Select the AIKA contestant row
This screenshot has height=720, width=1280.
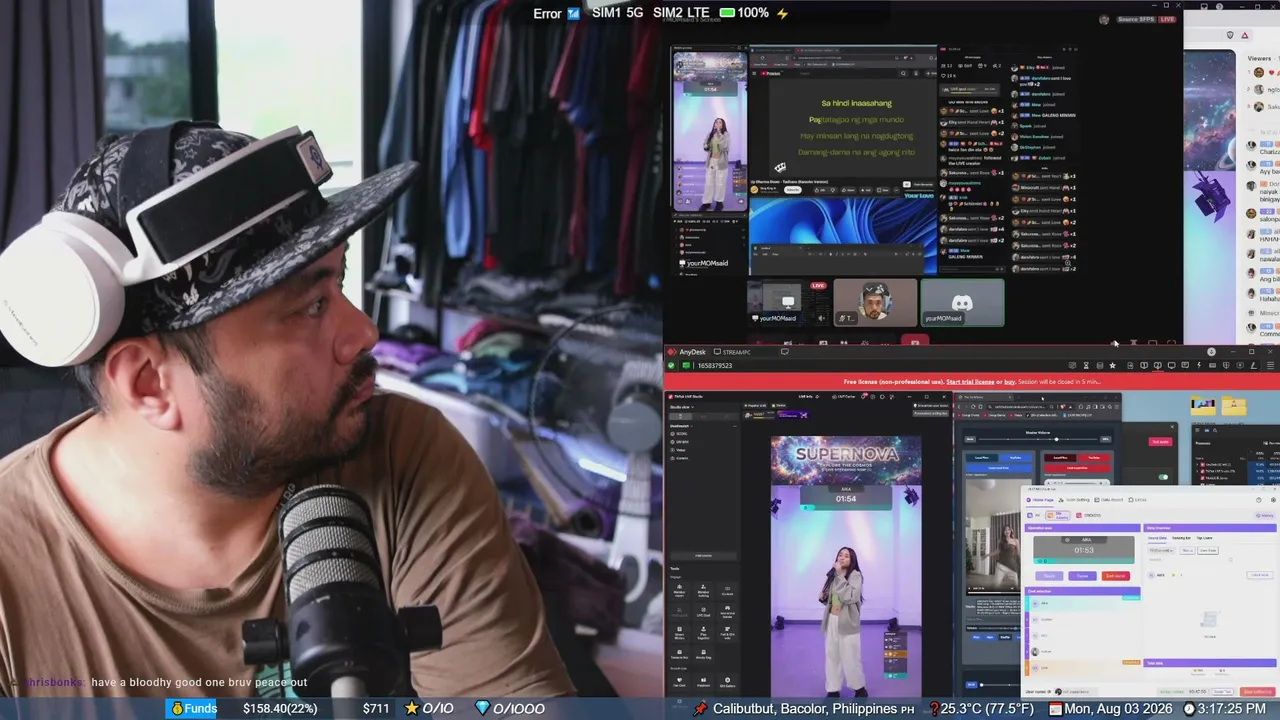click(x=1083, y=602)
